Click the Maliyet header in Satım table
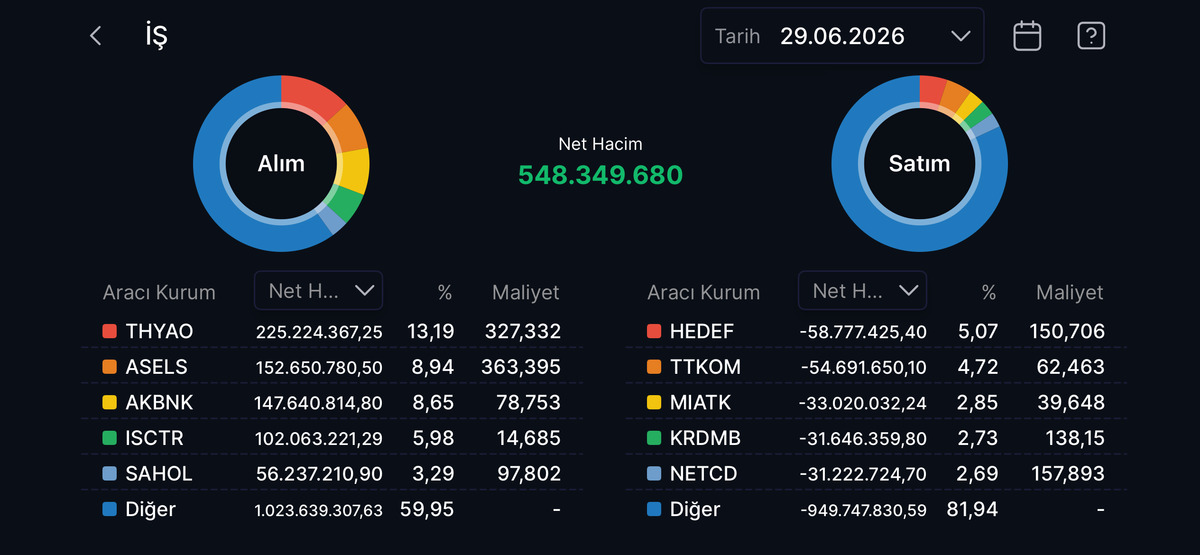This screenshot has width=1200, height=555. point(1070,293)
